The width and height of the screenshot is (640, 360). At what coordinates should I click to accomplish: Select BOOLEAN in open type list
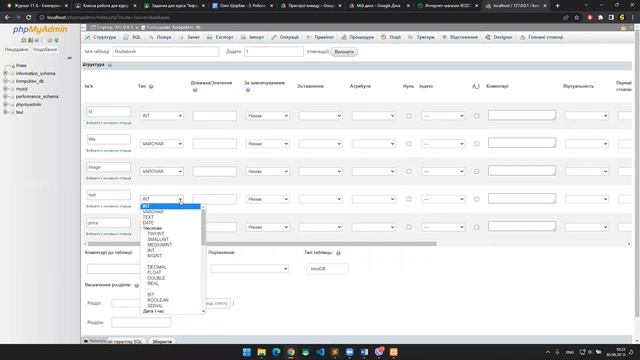158,300
